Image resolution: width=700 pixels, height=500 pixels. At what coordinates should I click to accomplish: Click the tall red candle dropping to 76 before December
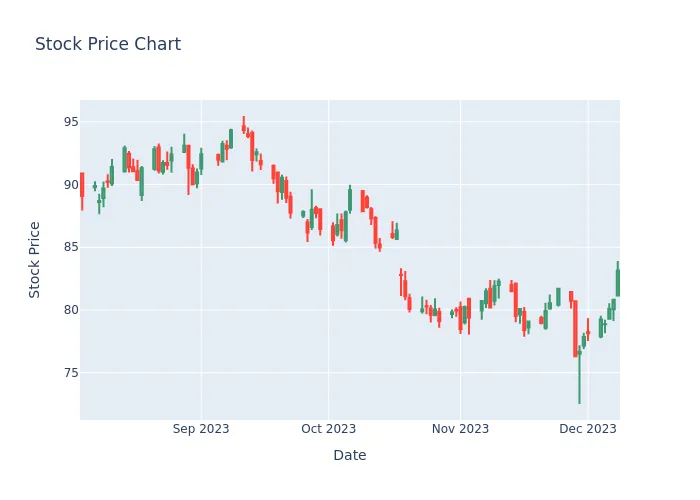pos(575,329)
